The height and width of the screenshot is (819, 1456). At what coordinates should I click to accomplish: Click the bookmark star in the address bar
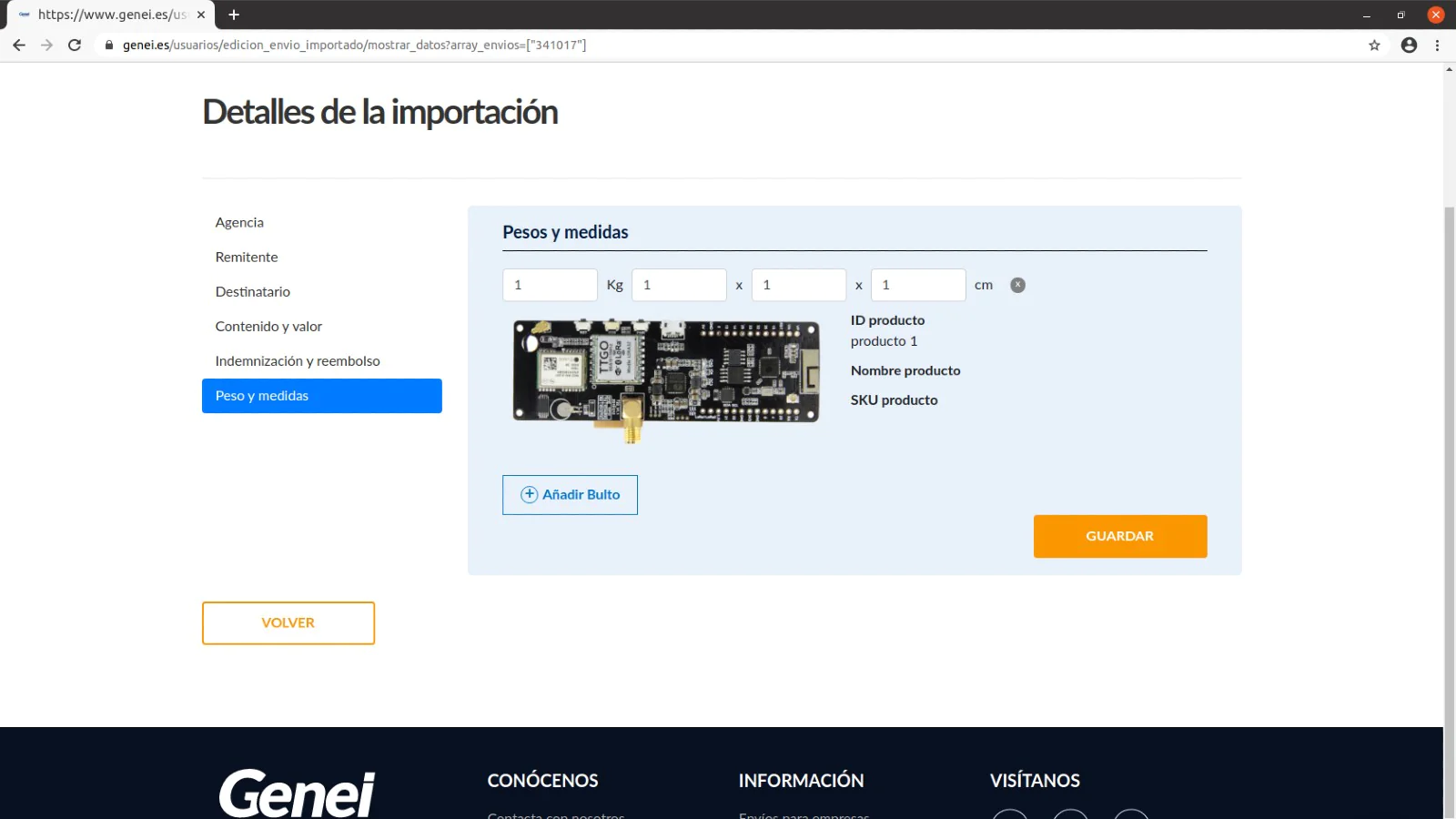1375,45
